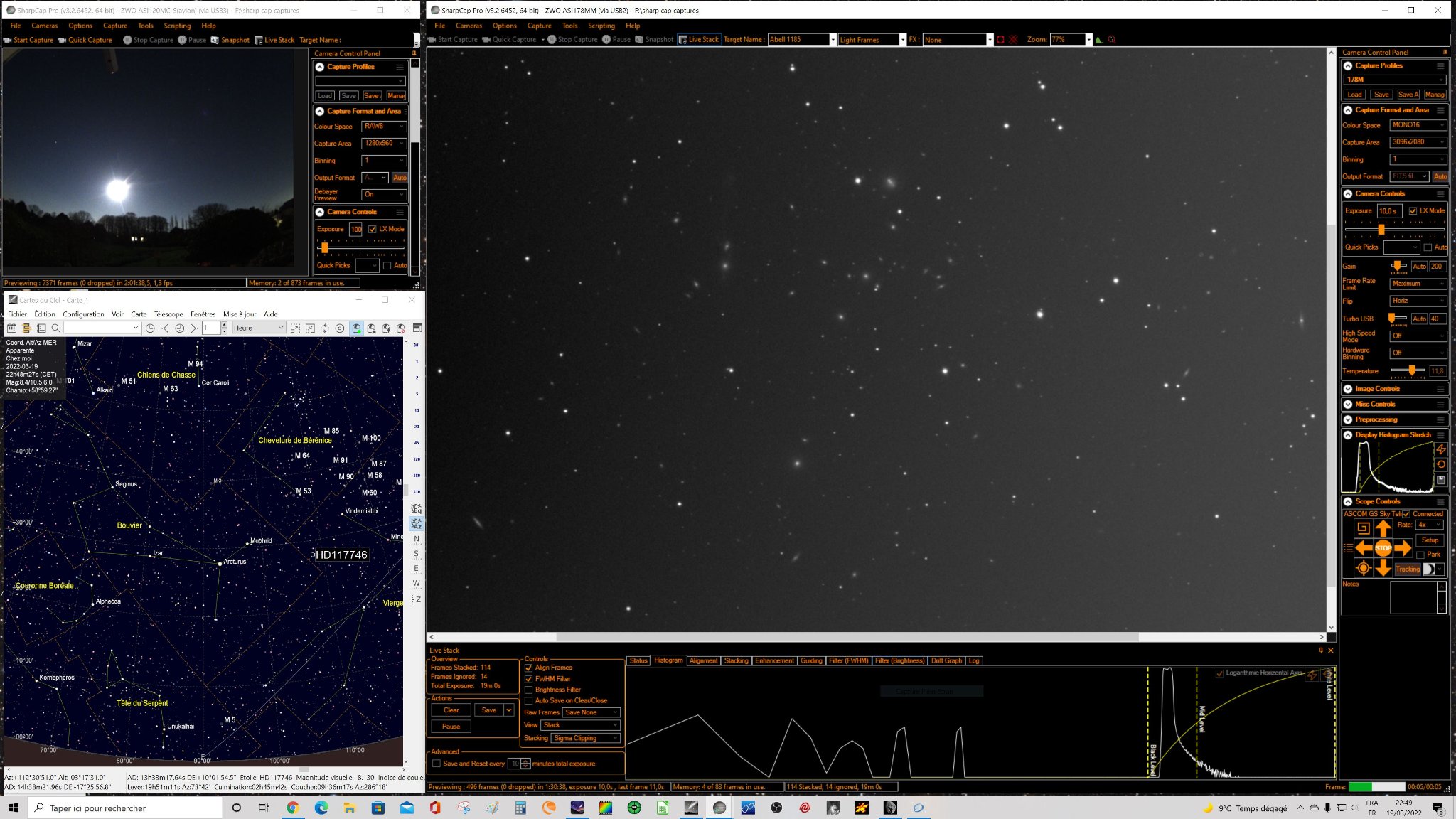Viewport: 1456px width, 819px height.
Task: Click the Gain slider in Camera Controls
Action: 1398,266
